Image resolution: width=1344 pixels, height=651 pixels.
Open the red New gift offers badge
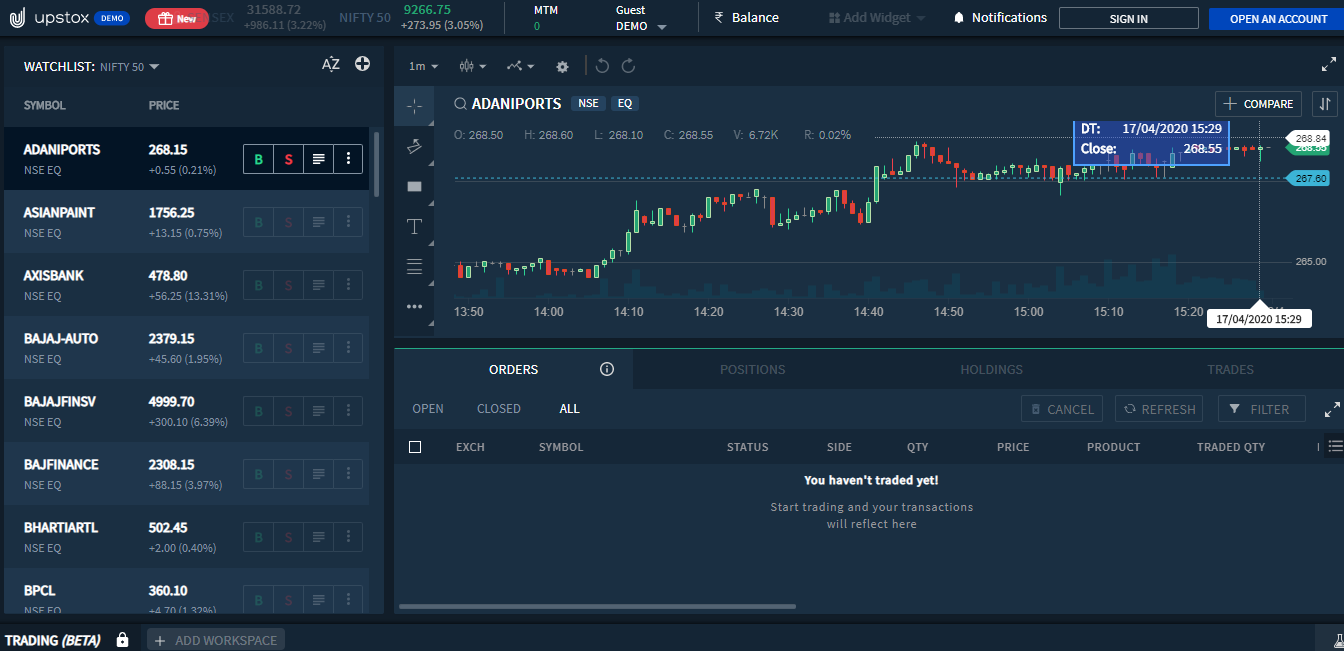coord(177,18)
